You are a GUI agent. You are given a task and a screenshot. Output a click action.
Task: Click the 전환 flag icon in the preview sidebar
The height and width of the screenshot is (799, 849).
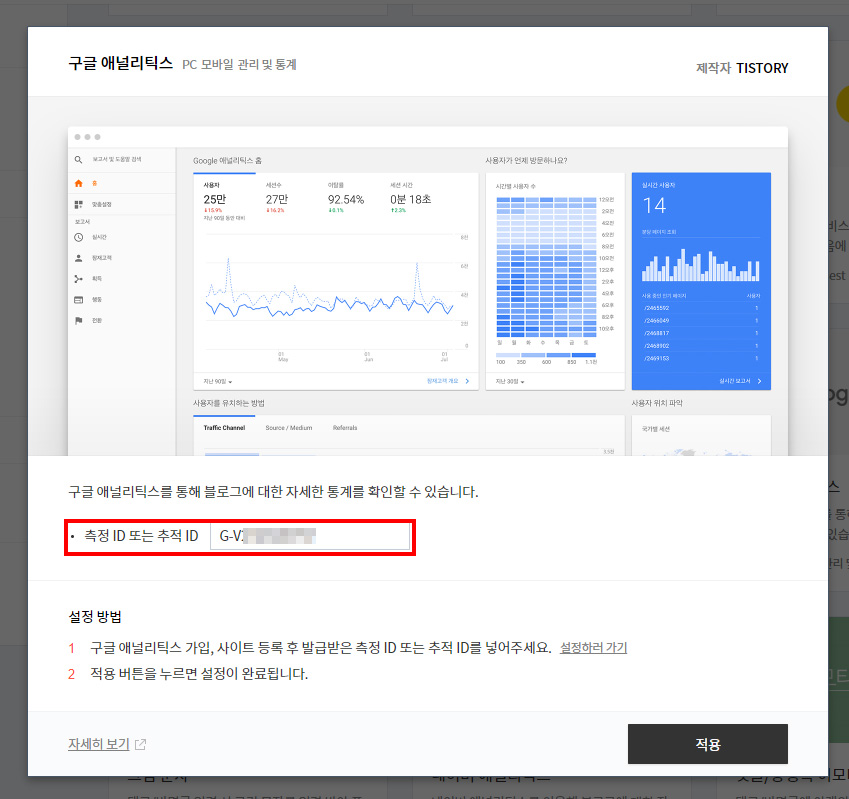[x=79, y=320]
